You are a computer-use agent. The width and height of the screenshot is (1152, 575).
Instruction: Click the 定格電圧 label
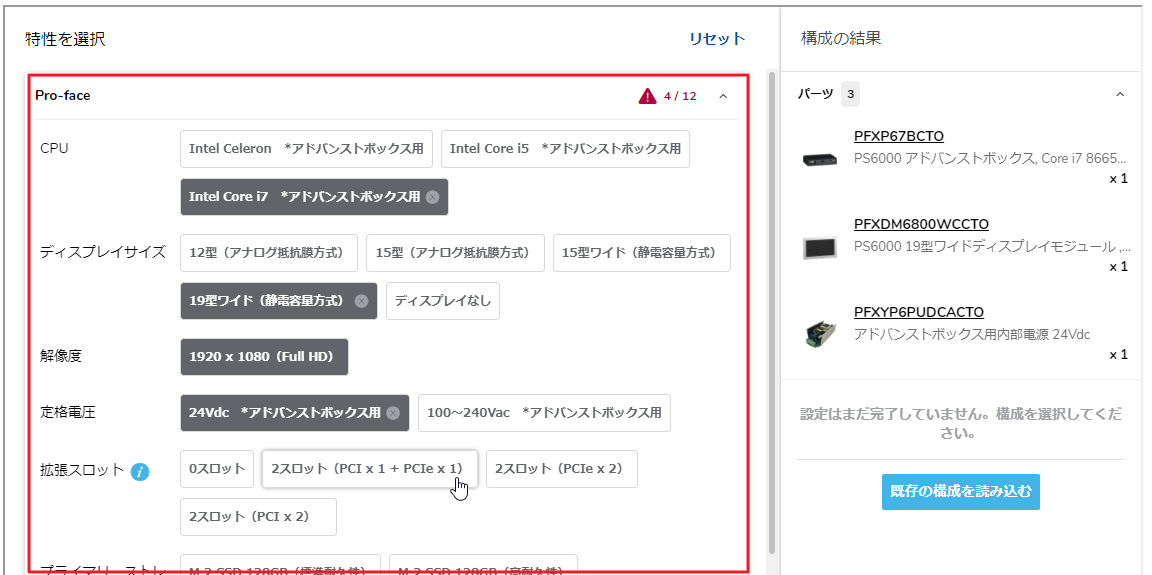(x=68, y=413)
